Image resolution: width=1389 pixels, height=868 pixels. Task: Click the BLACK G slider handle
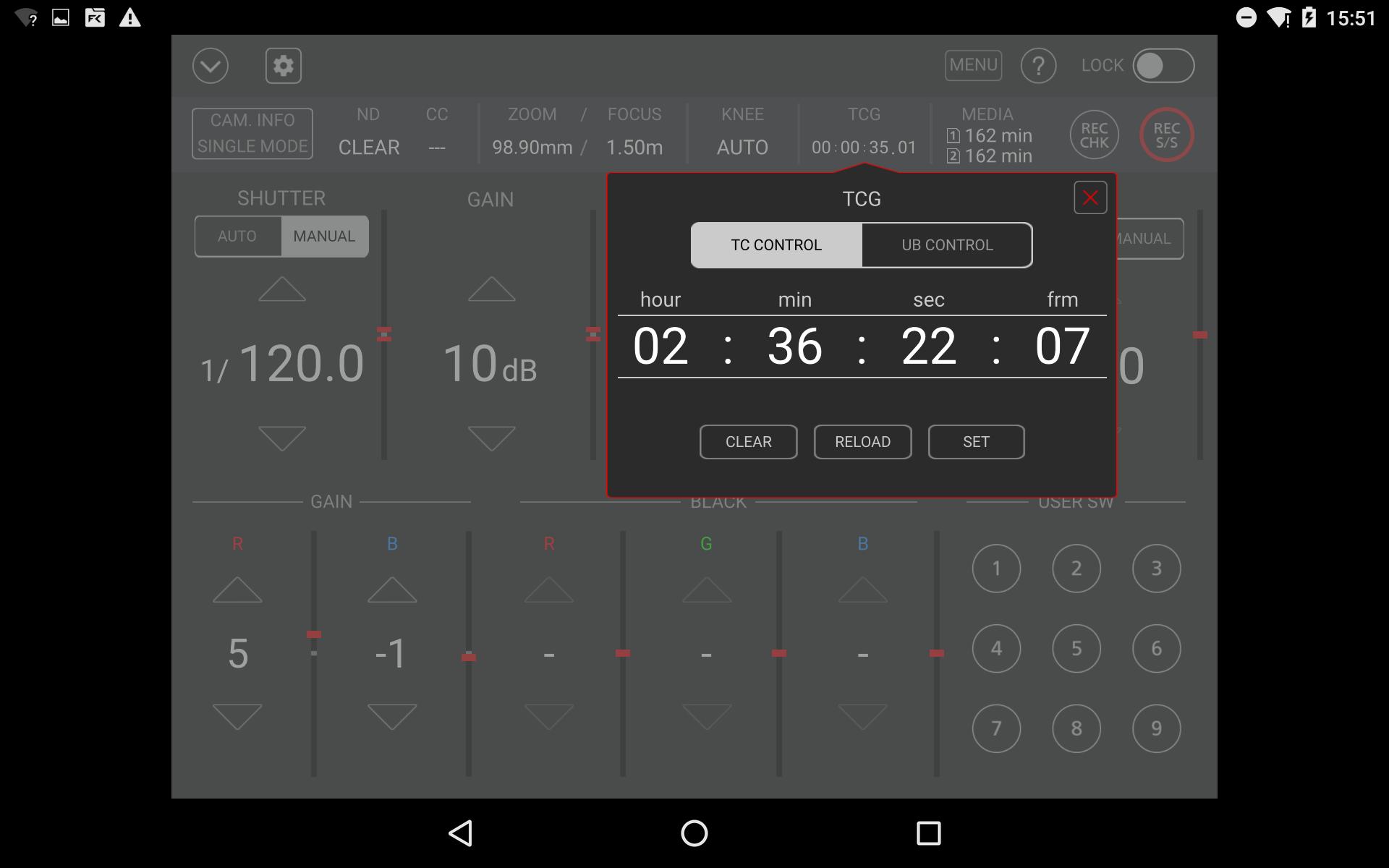(779, 653)
